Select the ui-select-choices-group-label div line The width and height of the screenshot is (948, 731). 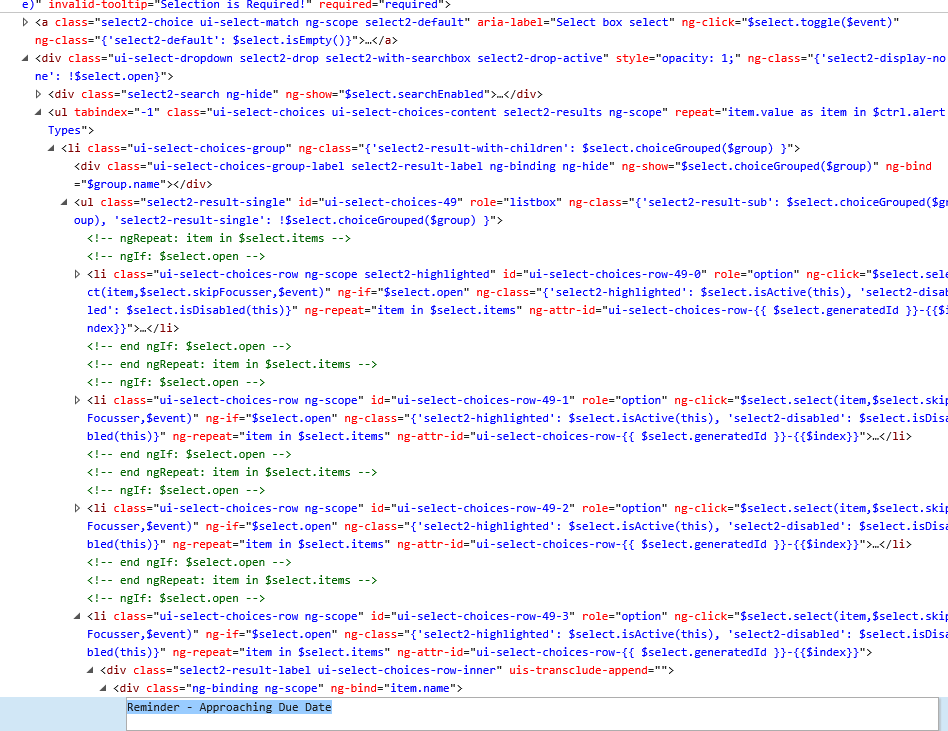click(x=503, y=175)
